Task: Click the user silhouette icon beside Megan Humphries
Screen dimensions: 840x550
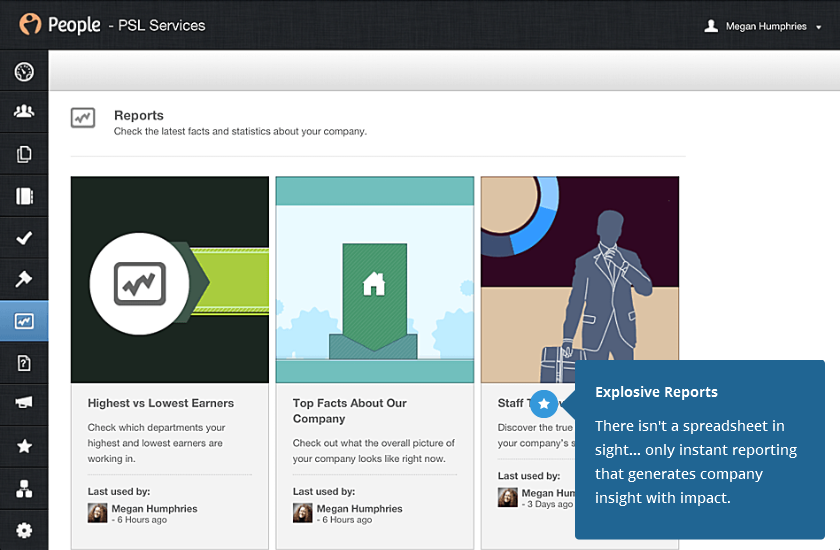Action: point(711,26)
